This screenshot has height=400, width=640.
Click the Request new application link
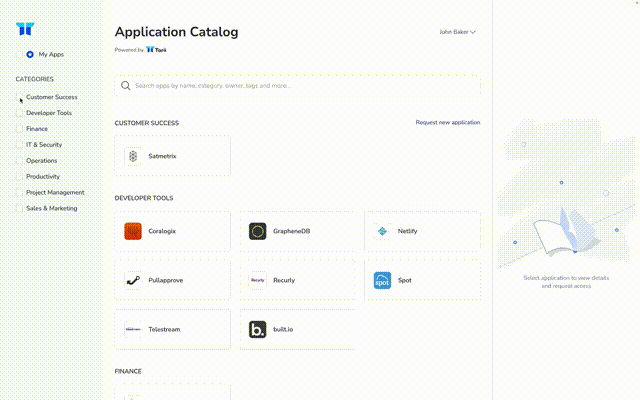point(448,122)
